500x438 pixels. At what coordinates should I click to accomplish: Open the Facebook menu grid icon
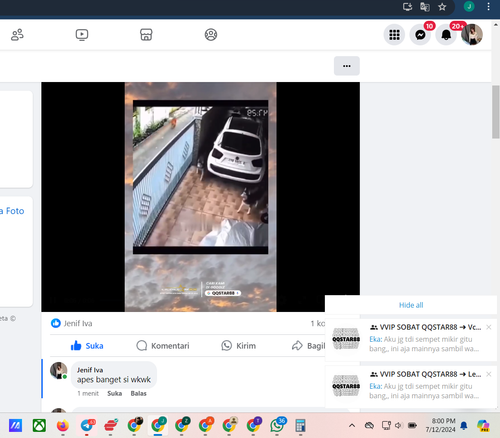(394, 35)
